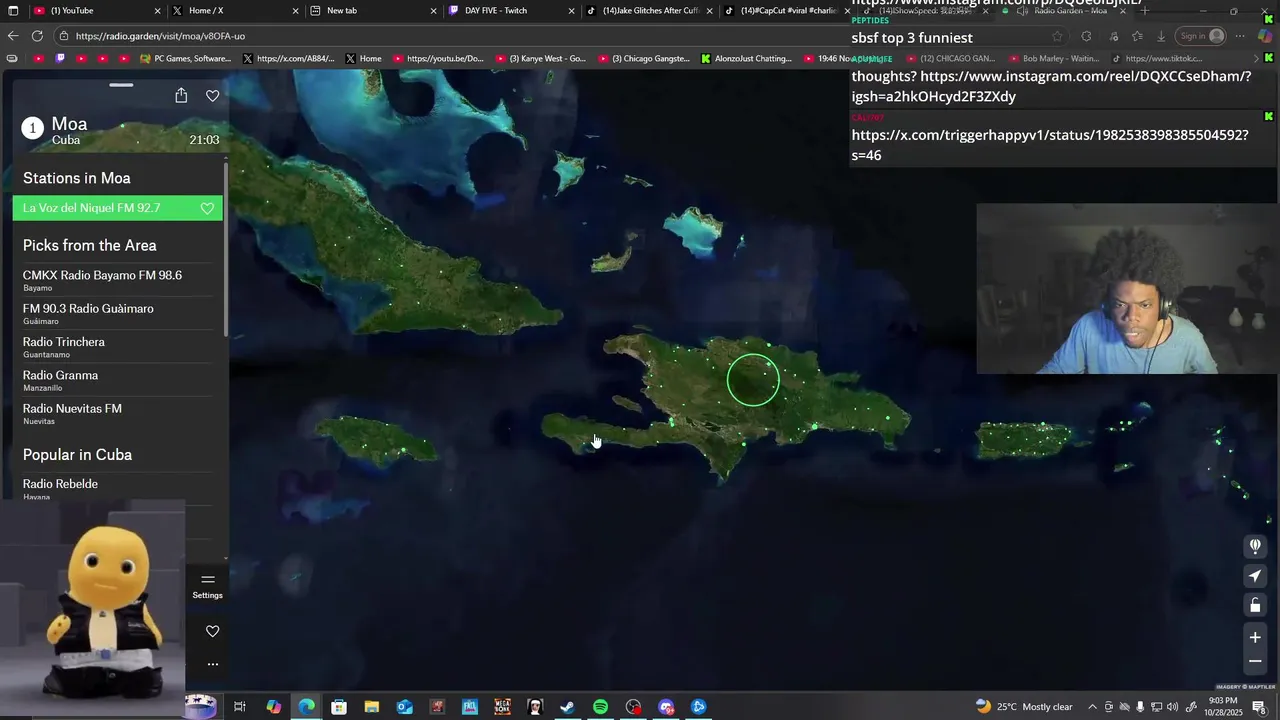The height and width of the screenshot is (720, 1280).
Task: Open the weather widget 25°C Mostly clear
Action: pyautogui.click(x=1024, y=707)
